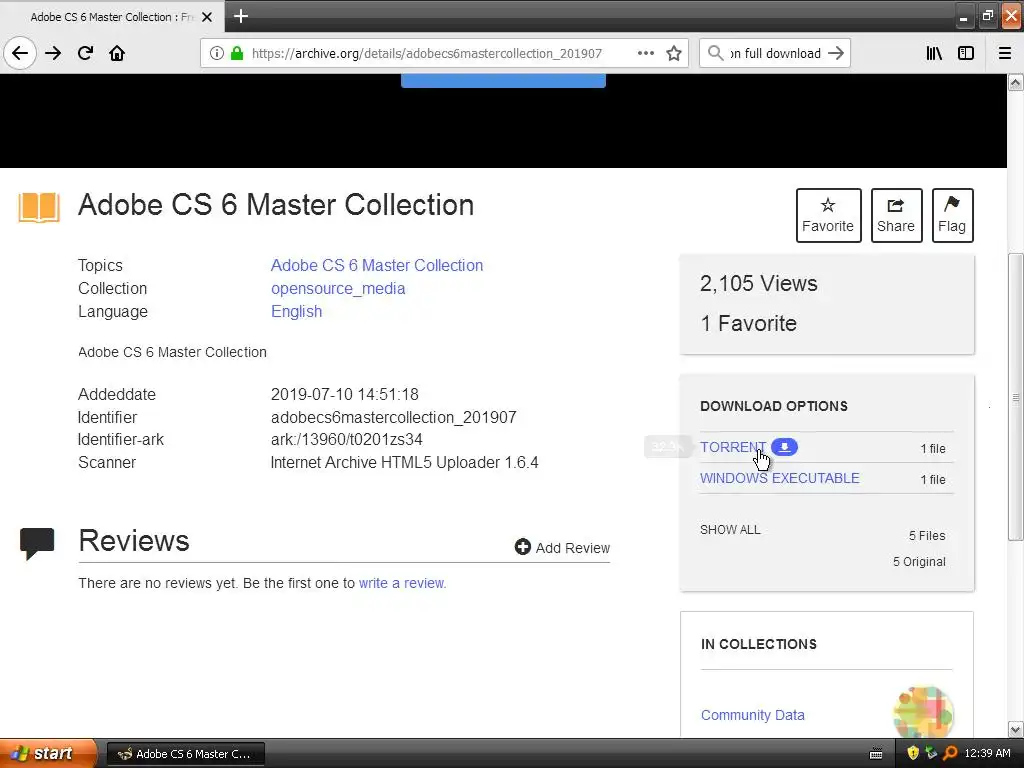This screenshot has width=1024, height=768.
Task: Open page actions three-dot menu
Action: pos(646,53)
